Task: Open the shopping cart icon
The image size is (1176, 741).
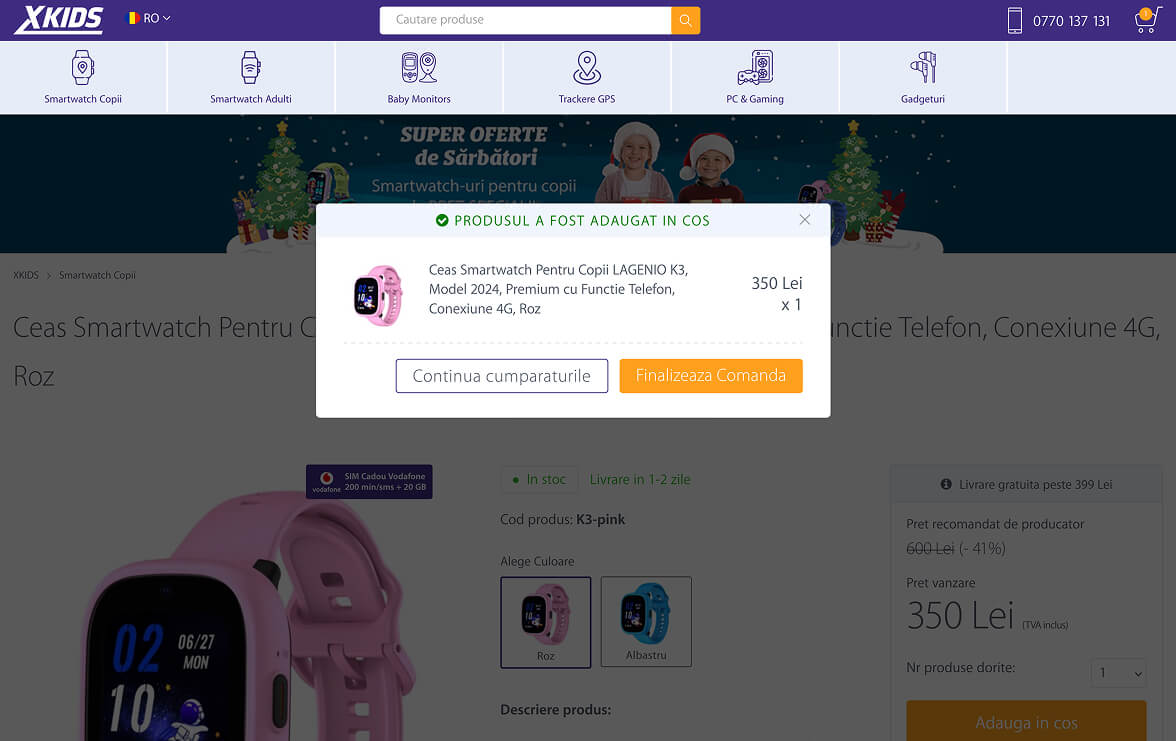Action: tap(1146, 21)
